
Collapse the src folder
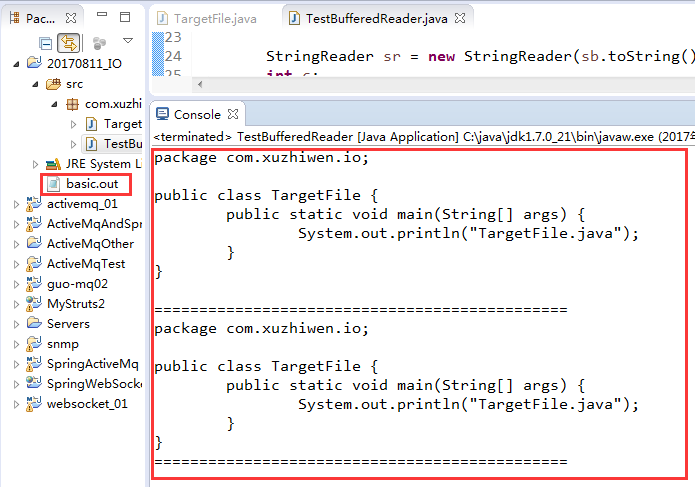click(x=35, y=84)
